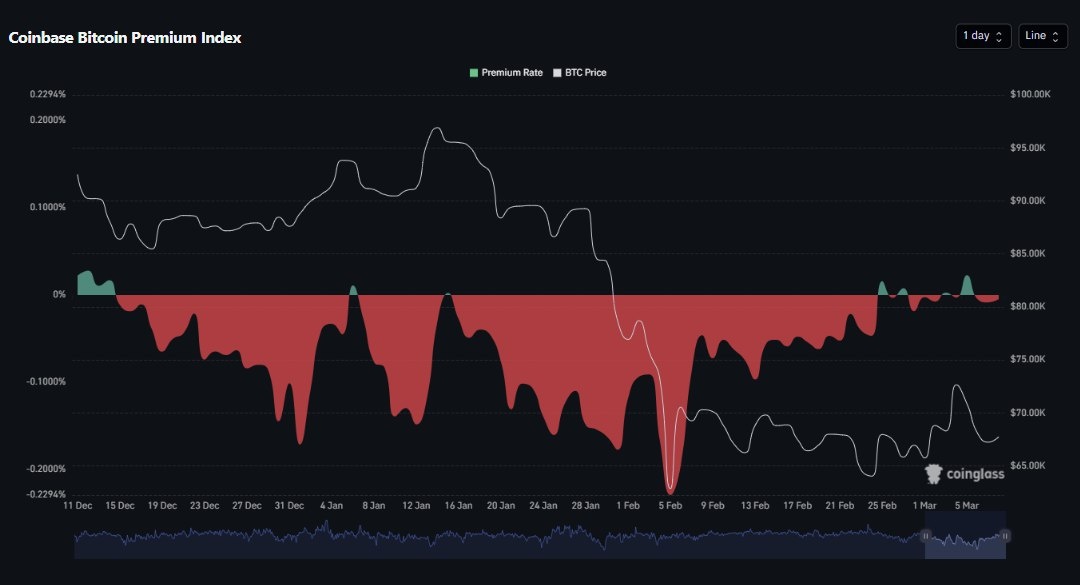The height and width of the screenshot is (585, 1080).
Task: Click the 28 Jan date label
Action: coord(585,506)
